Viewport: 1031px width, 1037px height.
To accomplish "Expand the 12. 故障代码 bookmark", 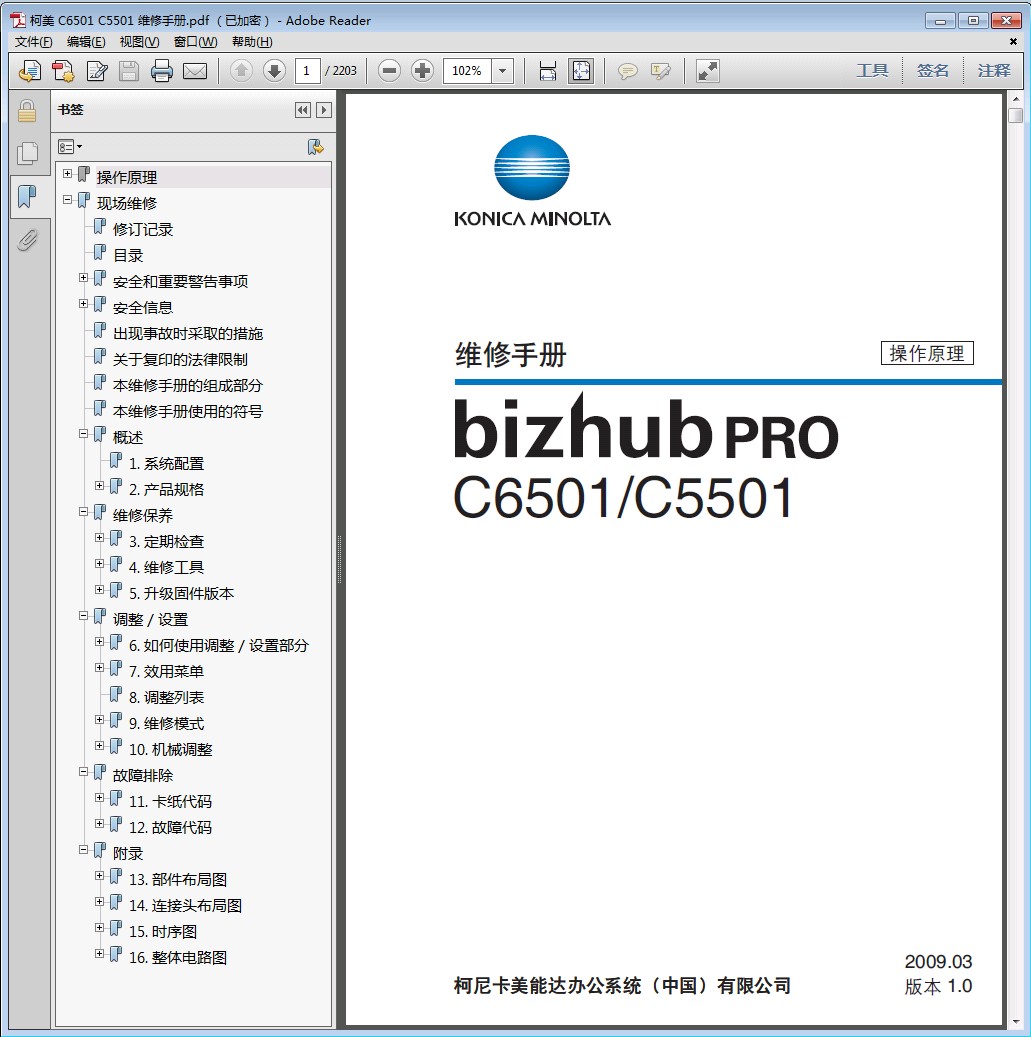I will point(99,824).
